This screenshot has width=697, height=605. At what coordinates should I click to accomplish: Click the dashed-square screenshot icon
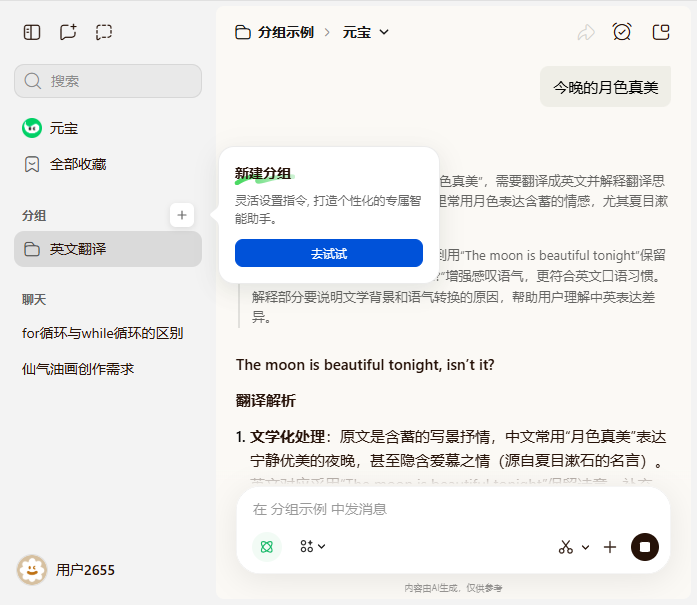pos(104,32)
